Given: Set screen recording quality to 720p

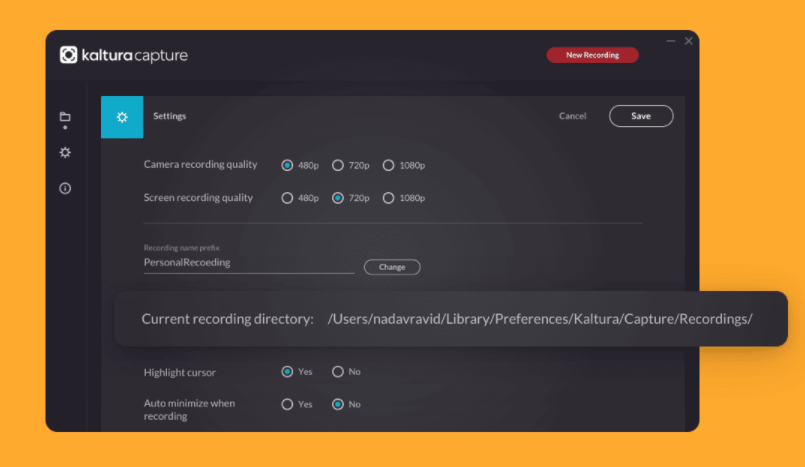Looking at the screenshot, I should coord(338,198).
